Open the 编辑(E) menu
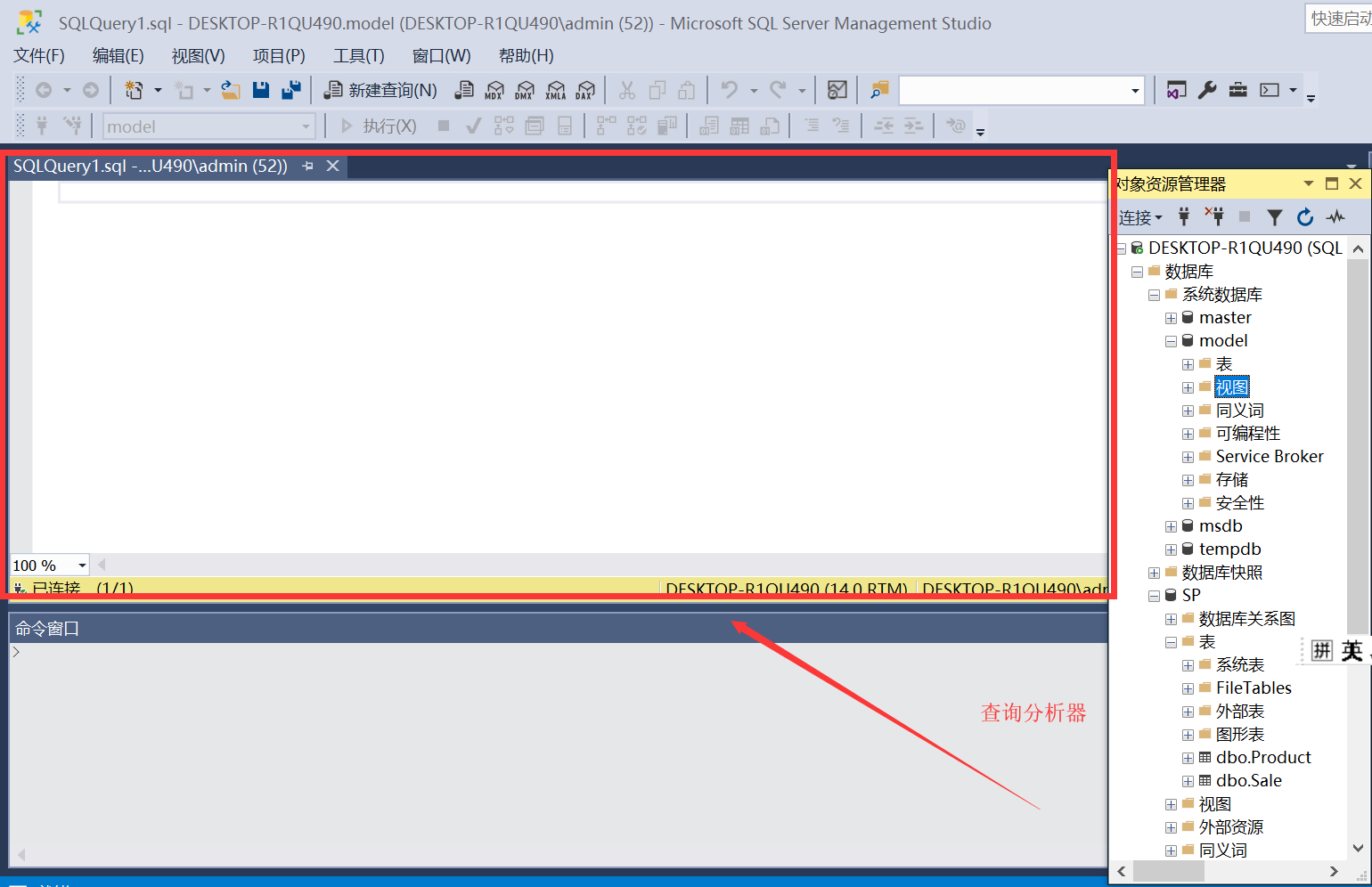1372x887 pixels. pos(118,55)
